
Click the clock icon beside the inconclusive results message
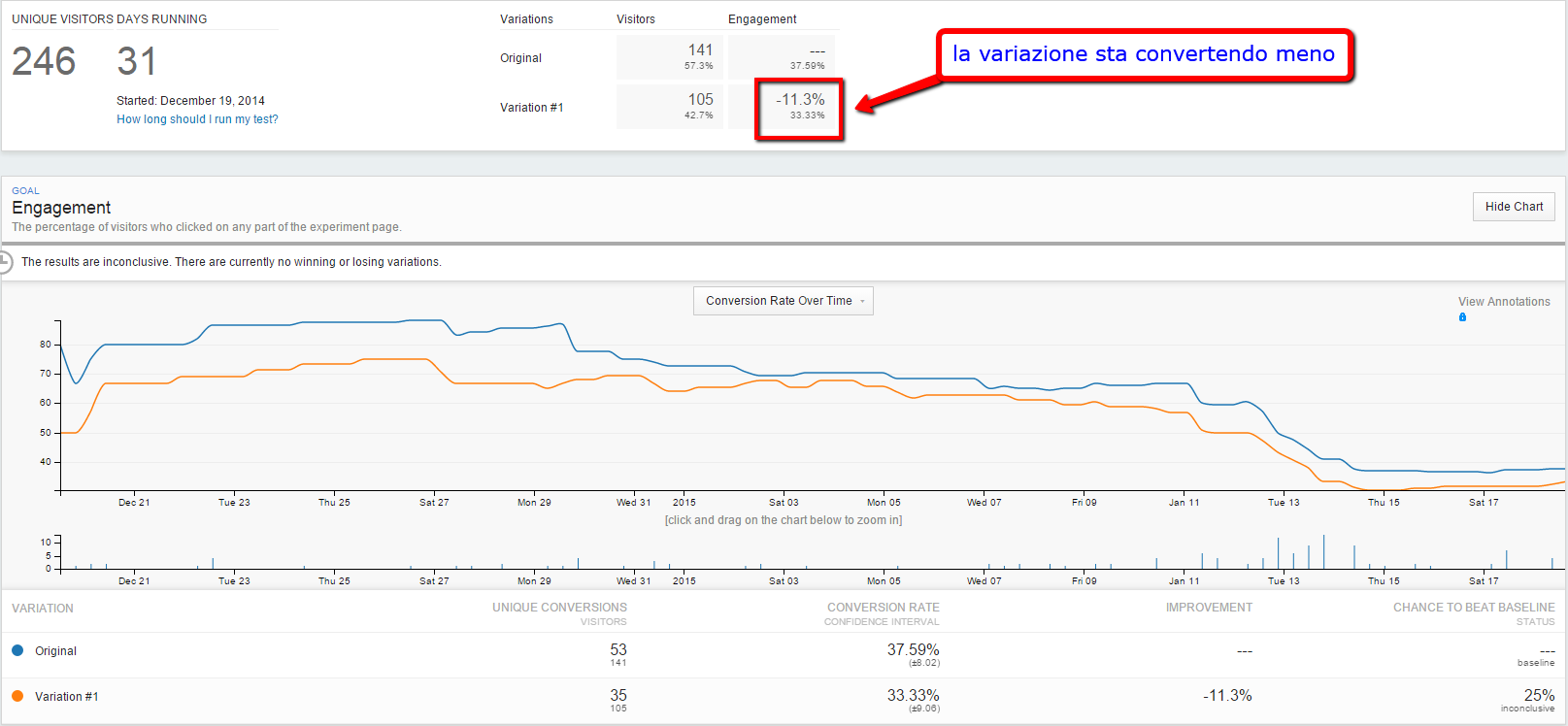(5, 262)
